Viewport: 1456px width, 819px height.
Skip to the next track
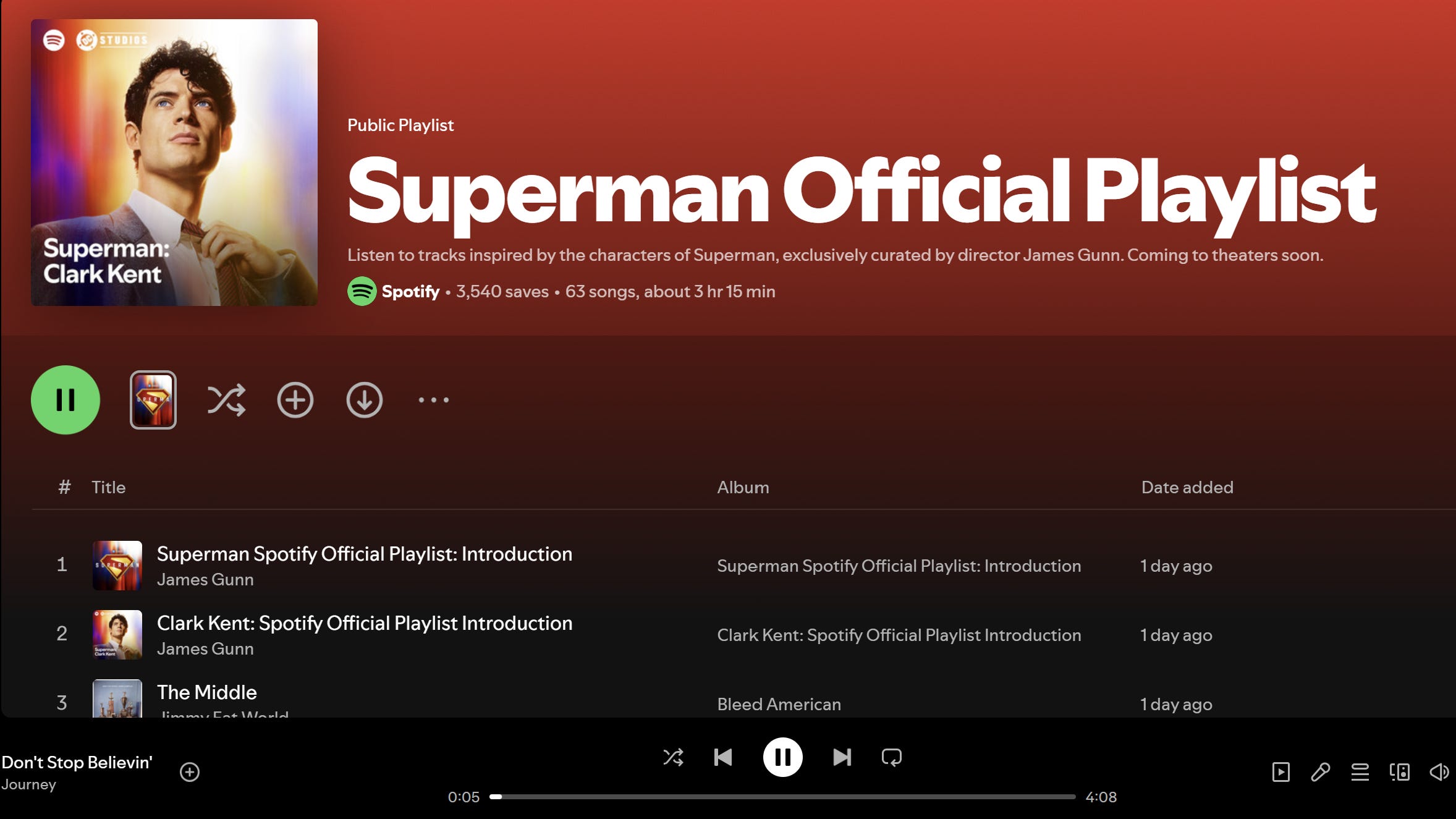click(x=842, y=757)
